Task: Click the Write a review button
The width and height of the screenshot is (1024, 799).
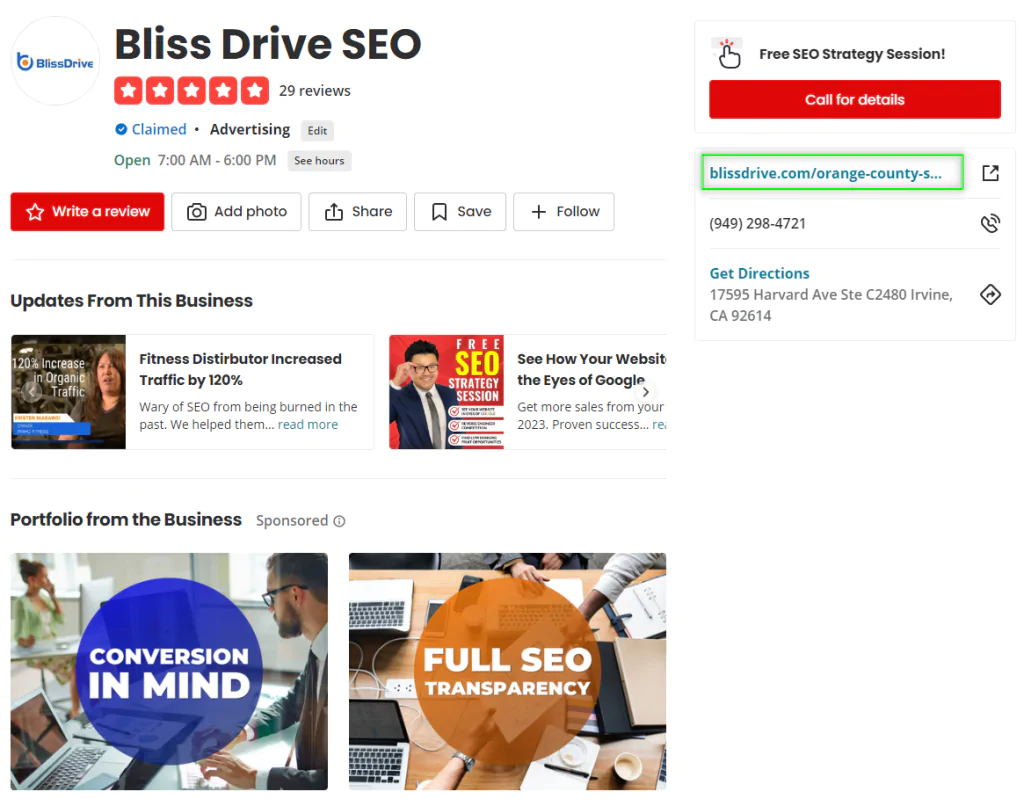Action: (x=88, y=212)
